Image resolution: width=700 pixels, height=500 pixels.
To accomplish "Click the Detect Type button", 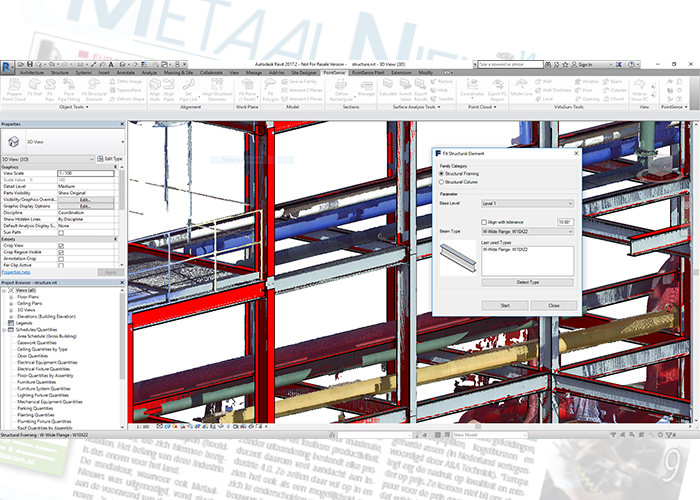I will (527, 283).
